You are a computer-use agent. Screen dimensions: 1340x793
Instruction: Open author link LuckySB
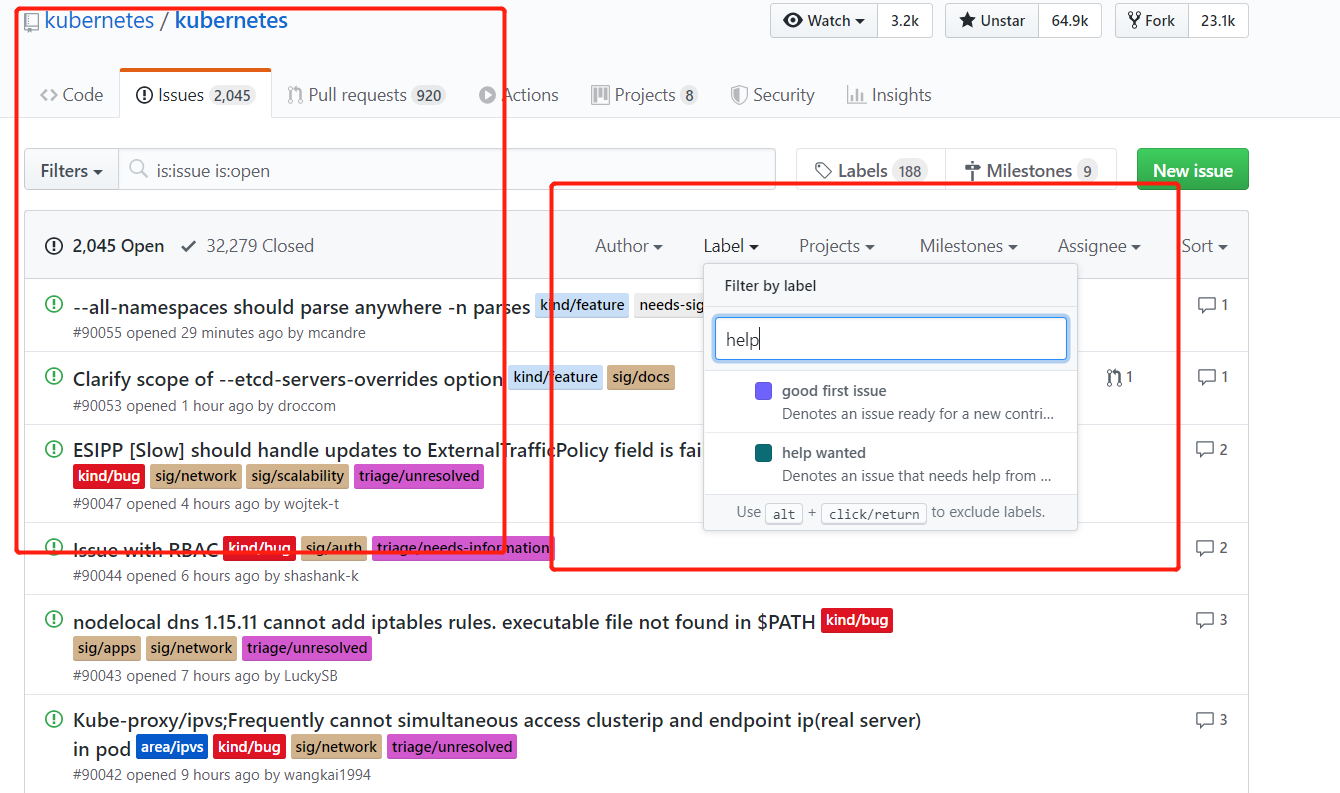point(311,676)
